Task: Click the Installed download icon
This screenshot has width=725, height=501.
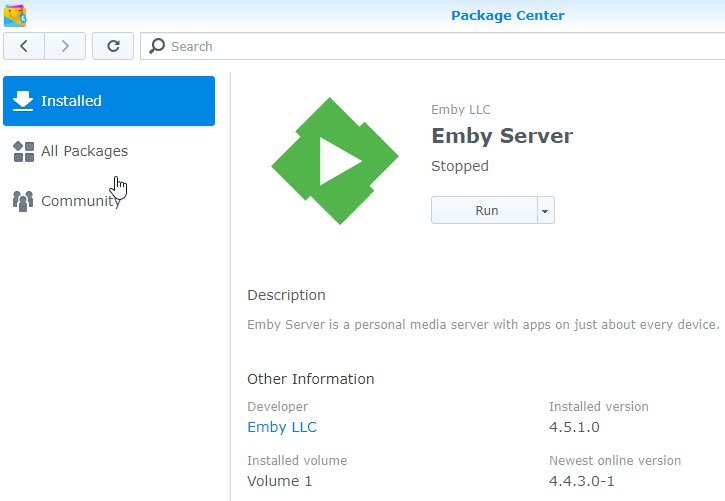Action: point(23,101)
